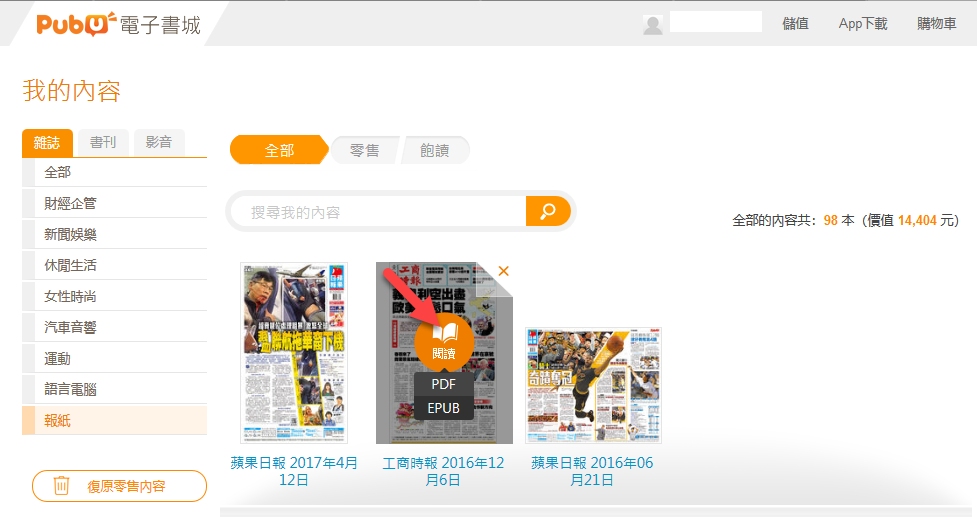Switch to the 書刊 tab
The width and height of the screenshot is (977, 517).
[x=103, y=143]
